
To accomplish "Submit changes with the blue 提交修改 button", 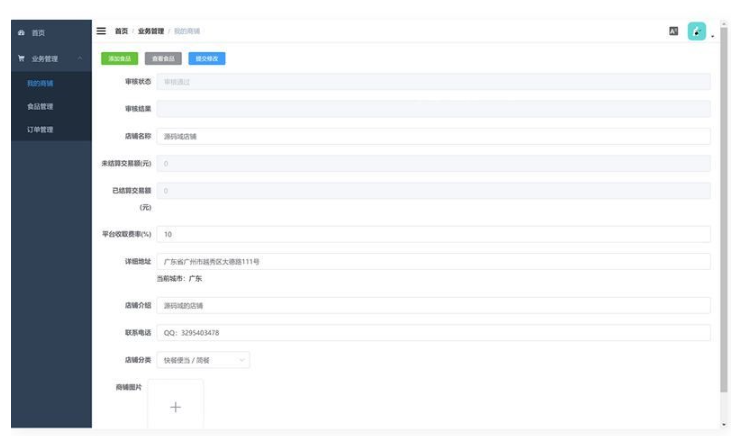I will (x=207, y=59).
